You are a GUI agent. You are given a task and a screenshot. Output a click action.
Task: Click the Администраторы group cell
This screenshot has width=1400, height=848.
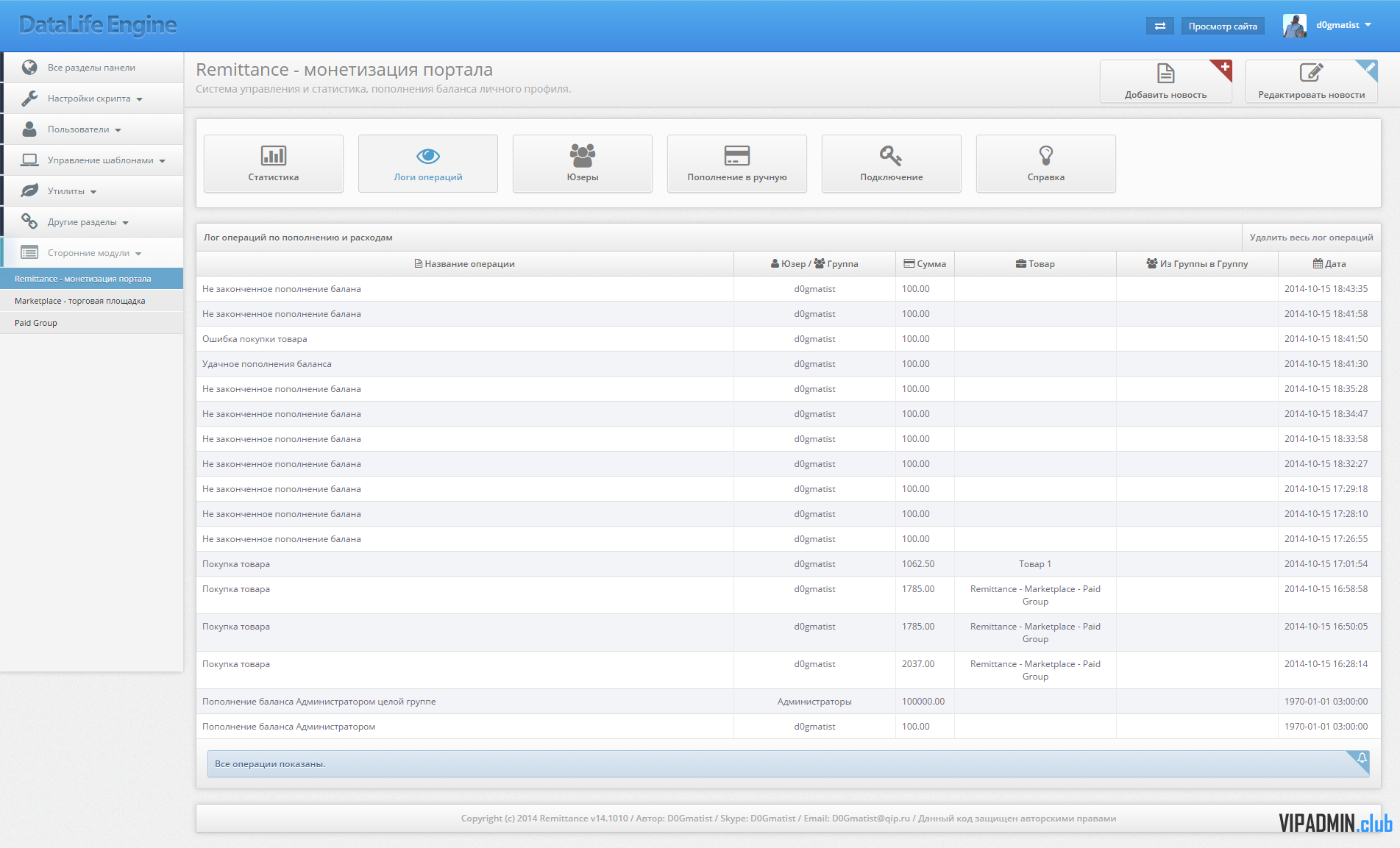(x=814, y=702)
